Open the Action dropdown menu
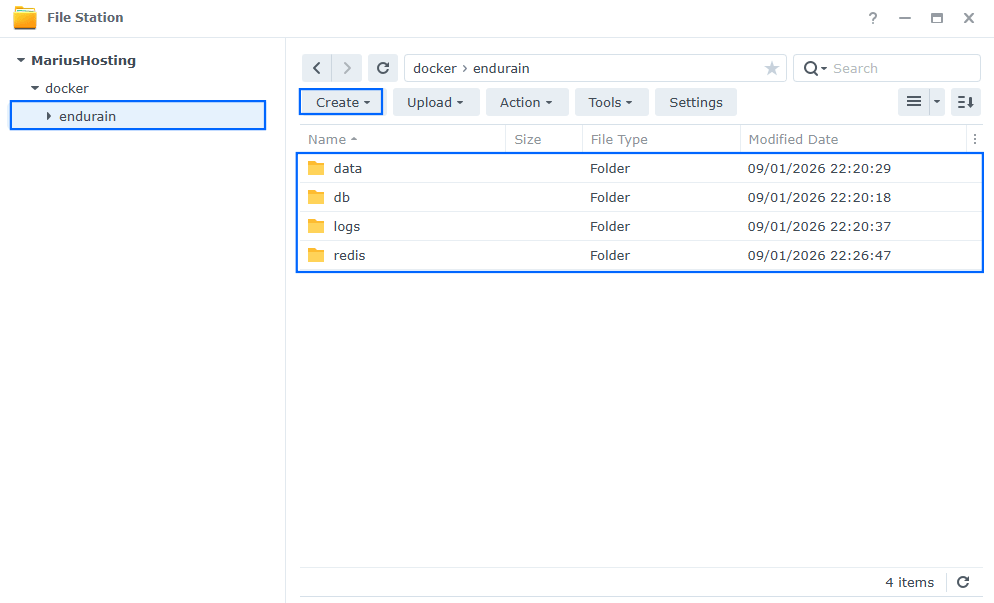 pos(527,102)
